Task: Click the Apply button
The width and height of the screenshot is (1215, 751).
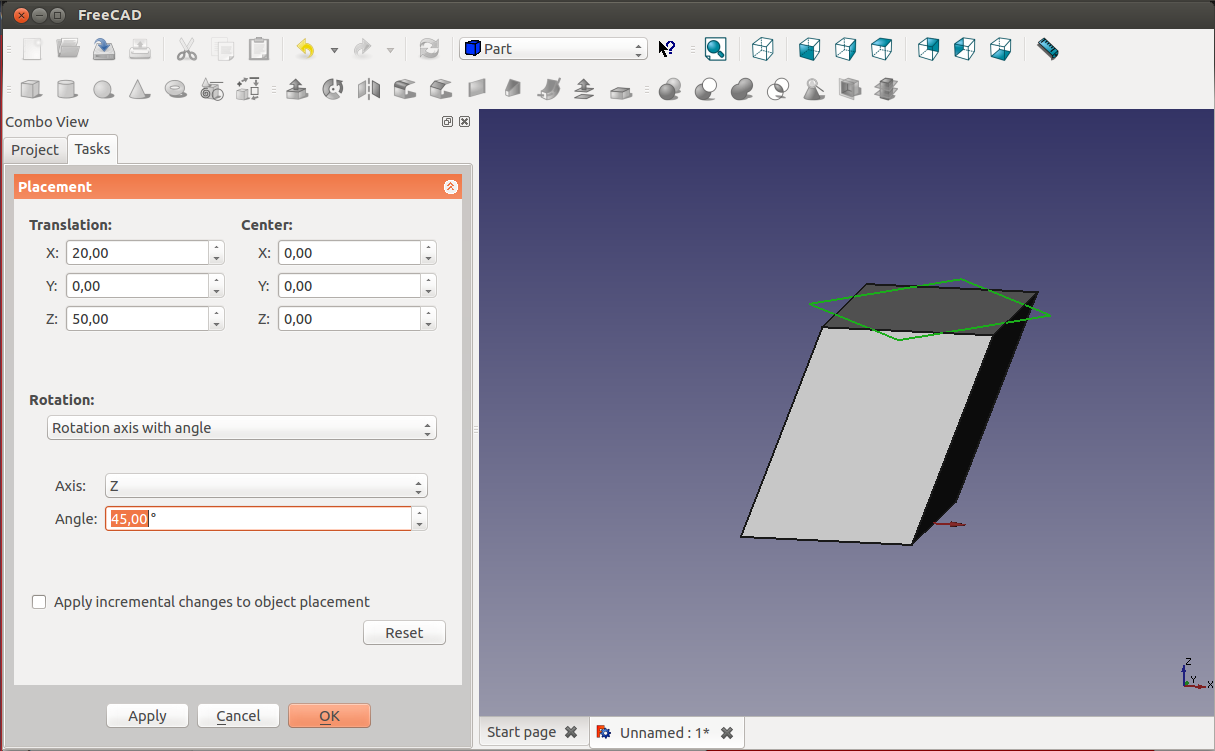Action: tap(147, 716)
